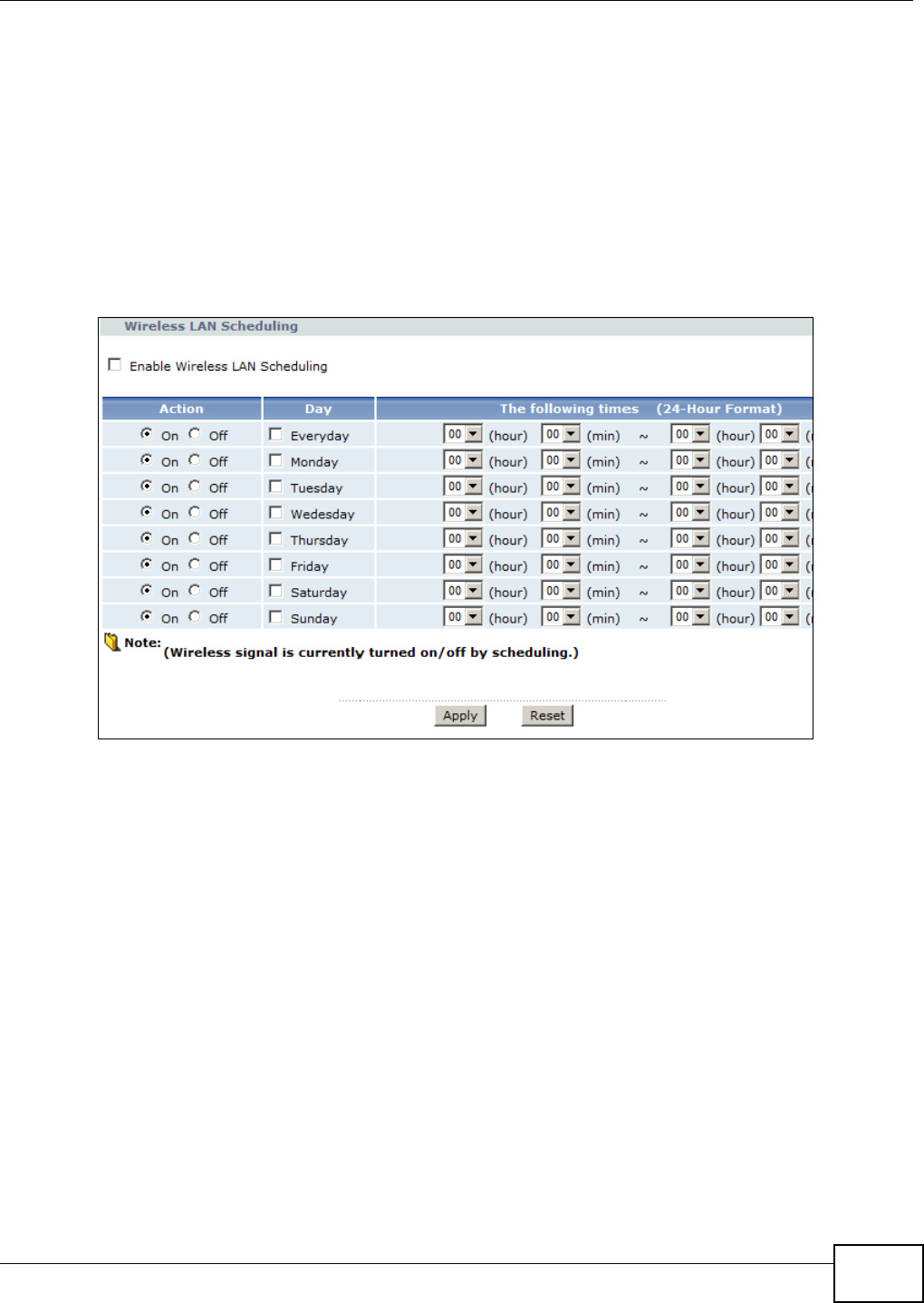Open Friday start hour dropdown
This screenshot has height=1303, width=924.
(x=463, y=565)
